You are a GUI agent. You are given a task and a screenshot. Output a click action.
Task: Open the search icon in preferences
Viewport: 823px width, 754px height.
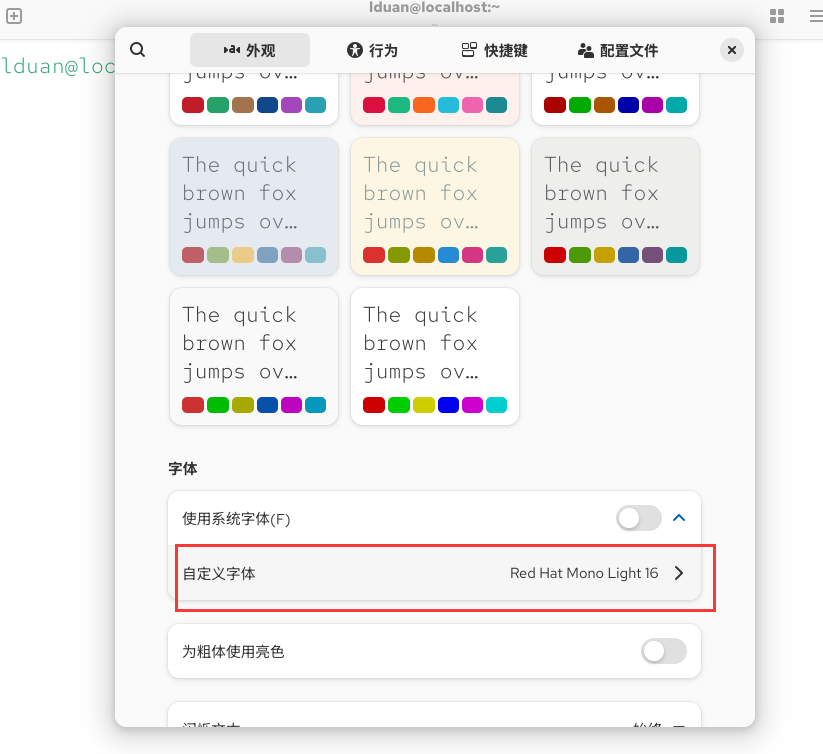[138, 50]
